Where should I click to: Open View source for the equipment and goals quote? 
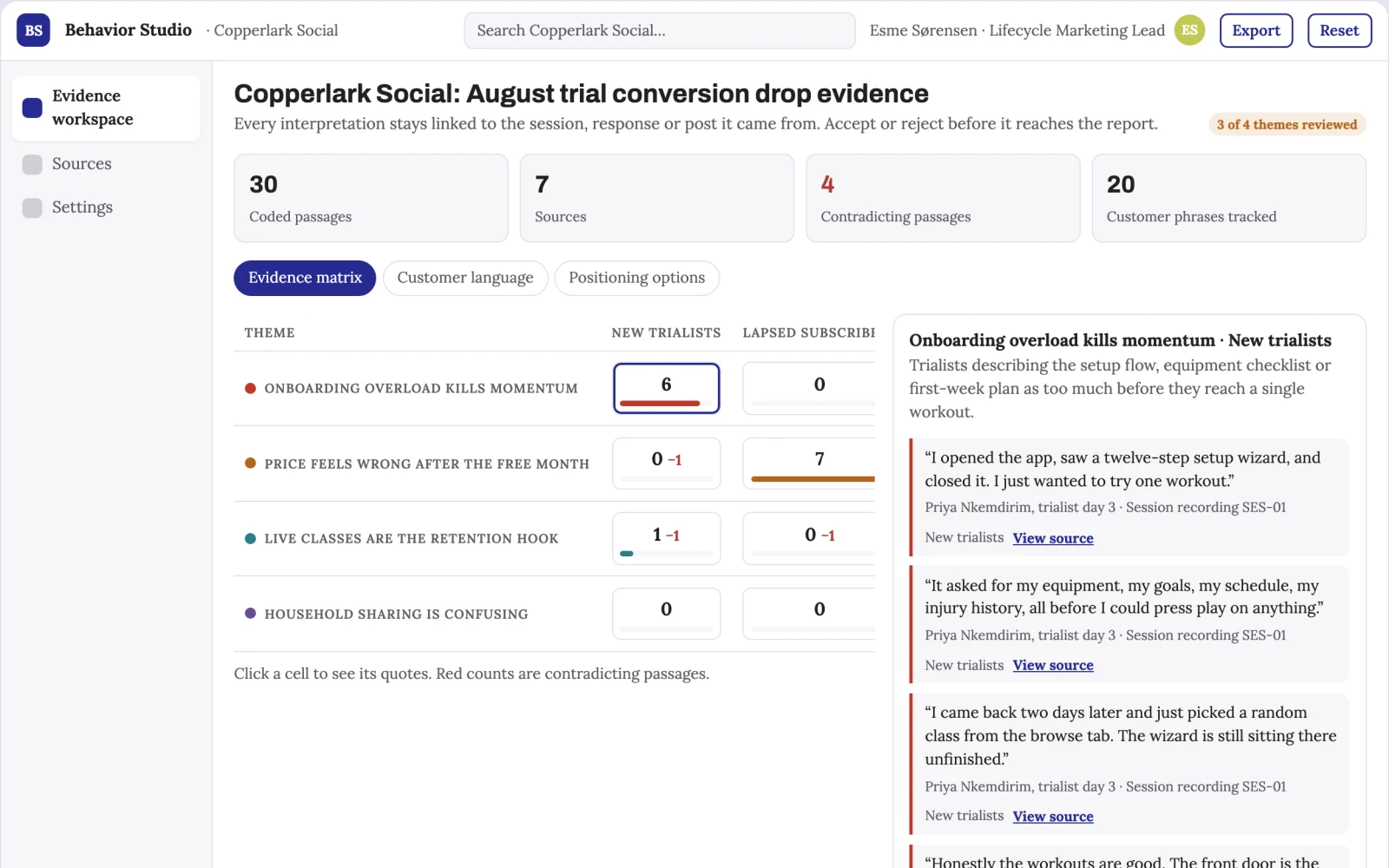click(x=1053, y=665)
